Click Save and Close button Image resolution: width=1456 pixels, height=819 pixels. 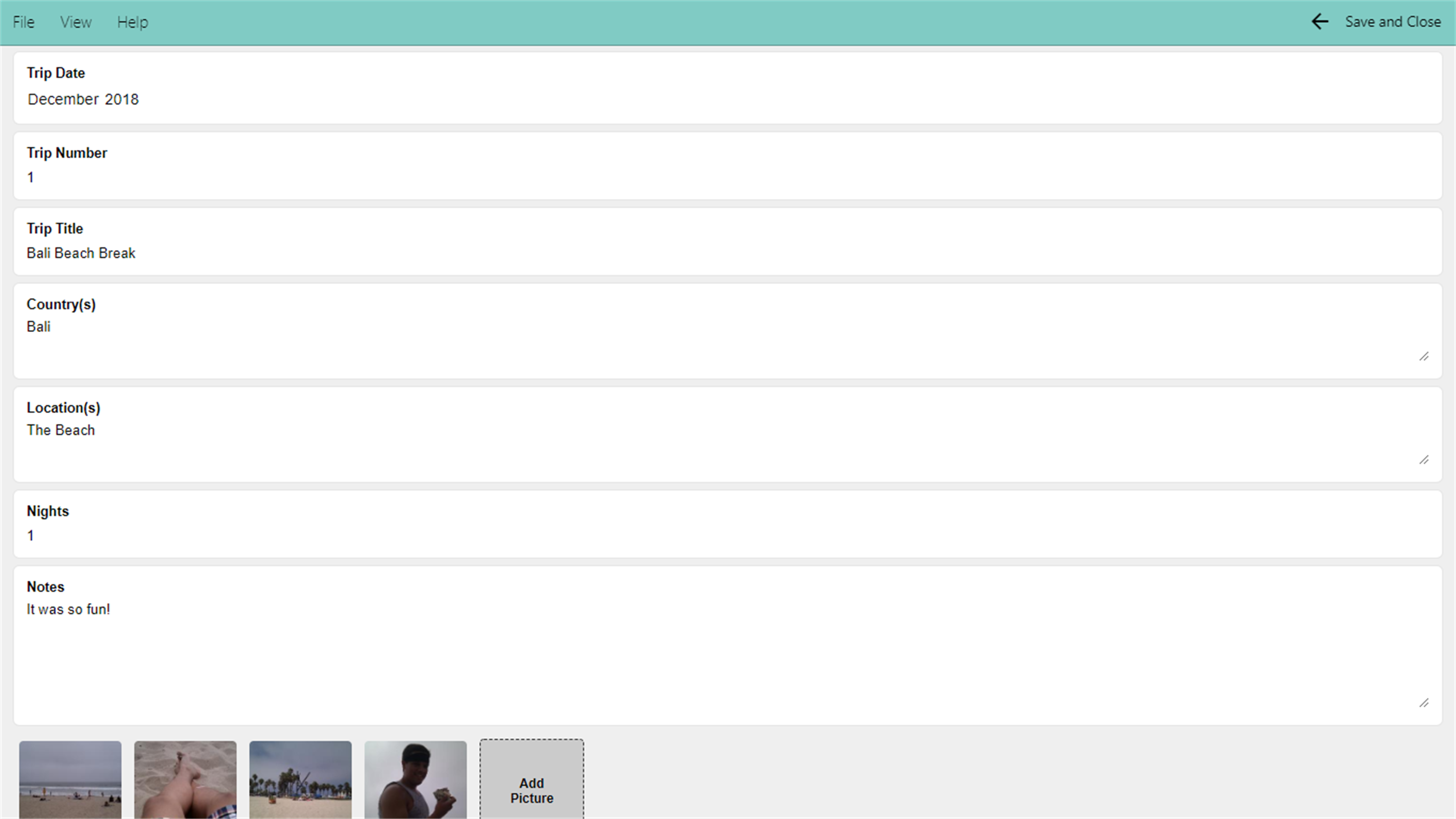click(x=1392, y=22)
